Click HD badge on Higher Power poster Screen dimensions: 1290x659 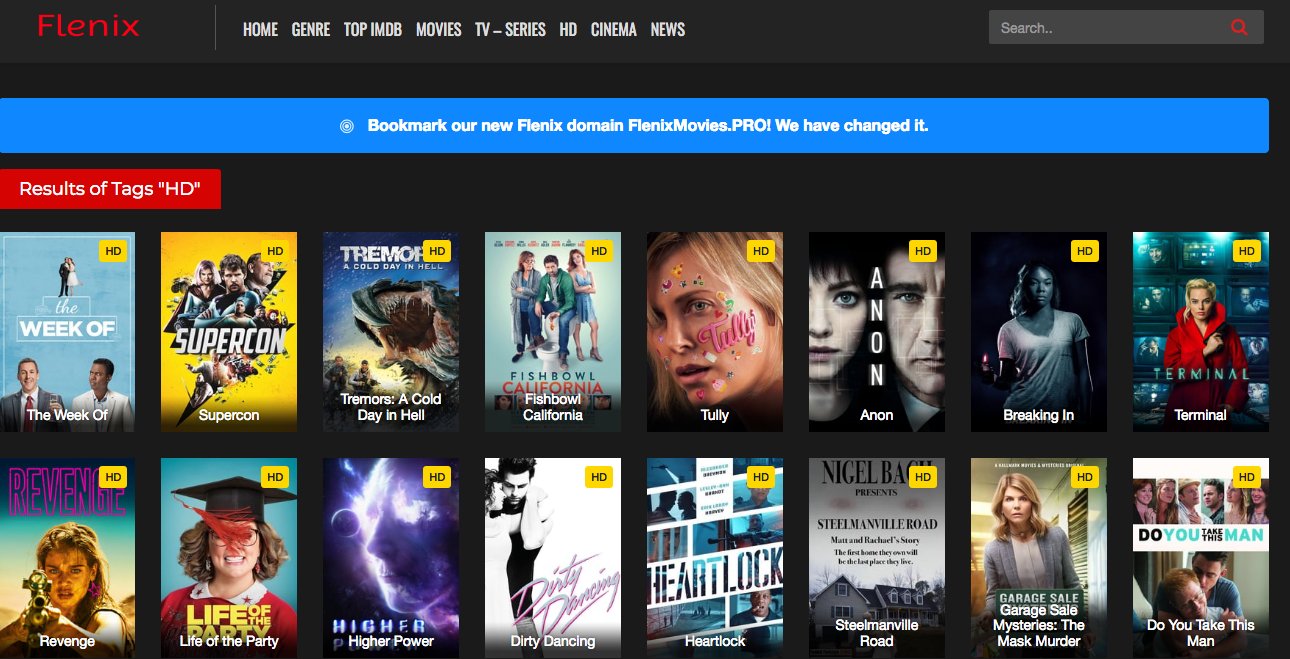click(437, 477)
